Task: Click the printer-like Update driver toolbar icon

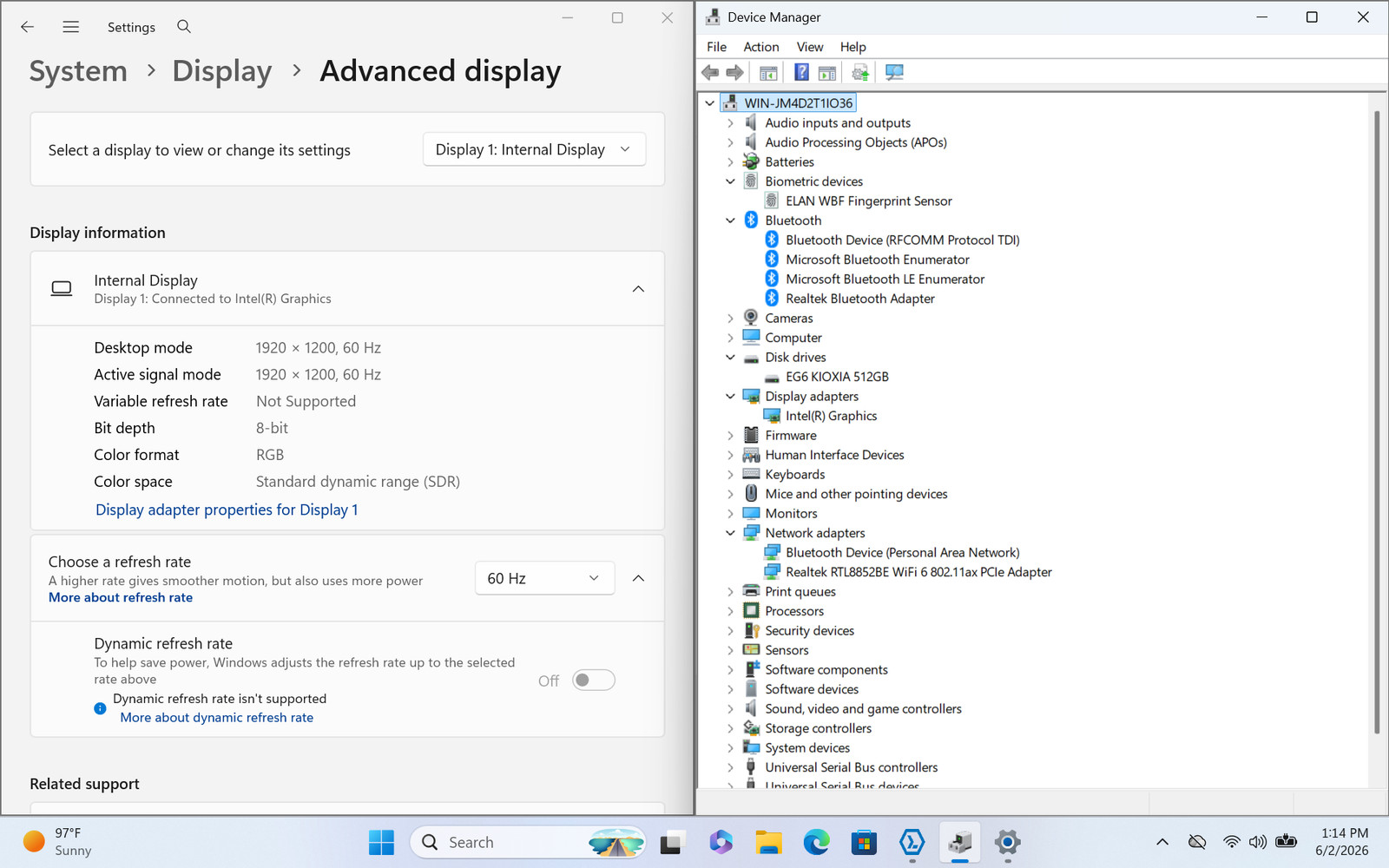Action: 860,72
